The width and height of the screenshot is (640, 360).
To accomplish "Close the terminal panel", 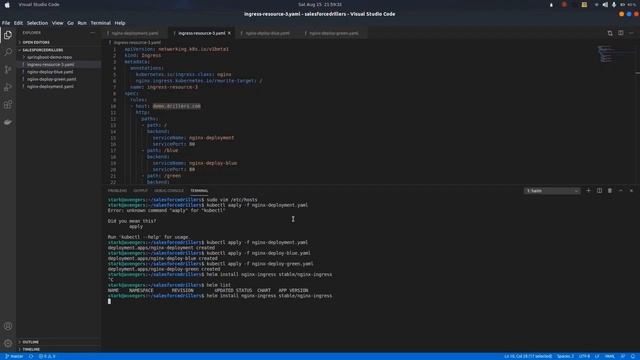I will (x=631, y=191).
